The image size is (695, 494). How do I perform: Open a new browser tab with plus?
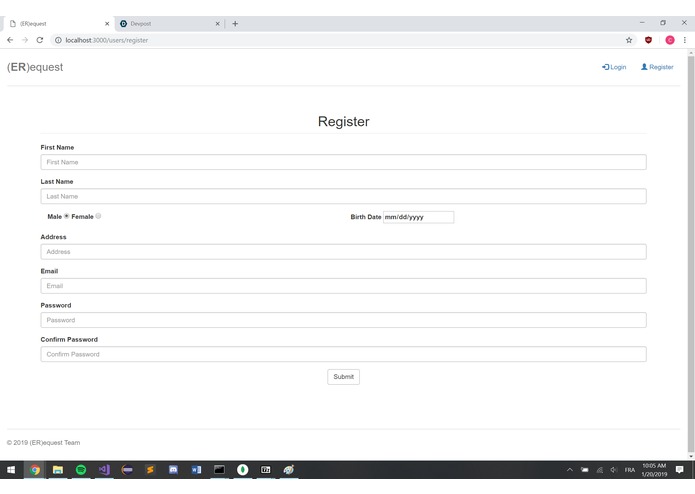coord(235,23)
